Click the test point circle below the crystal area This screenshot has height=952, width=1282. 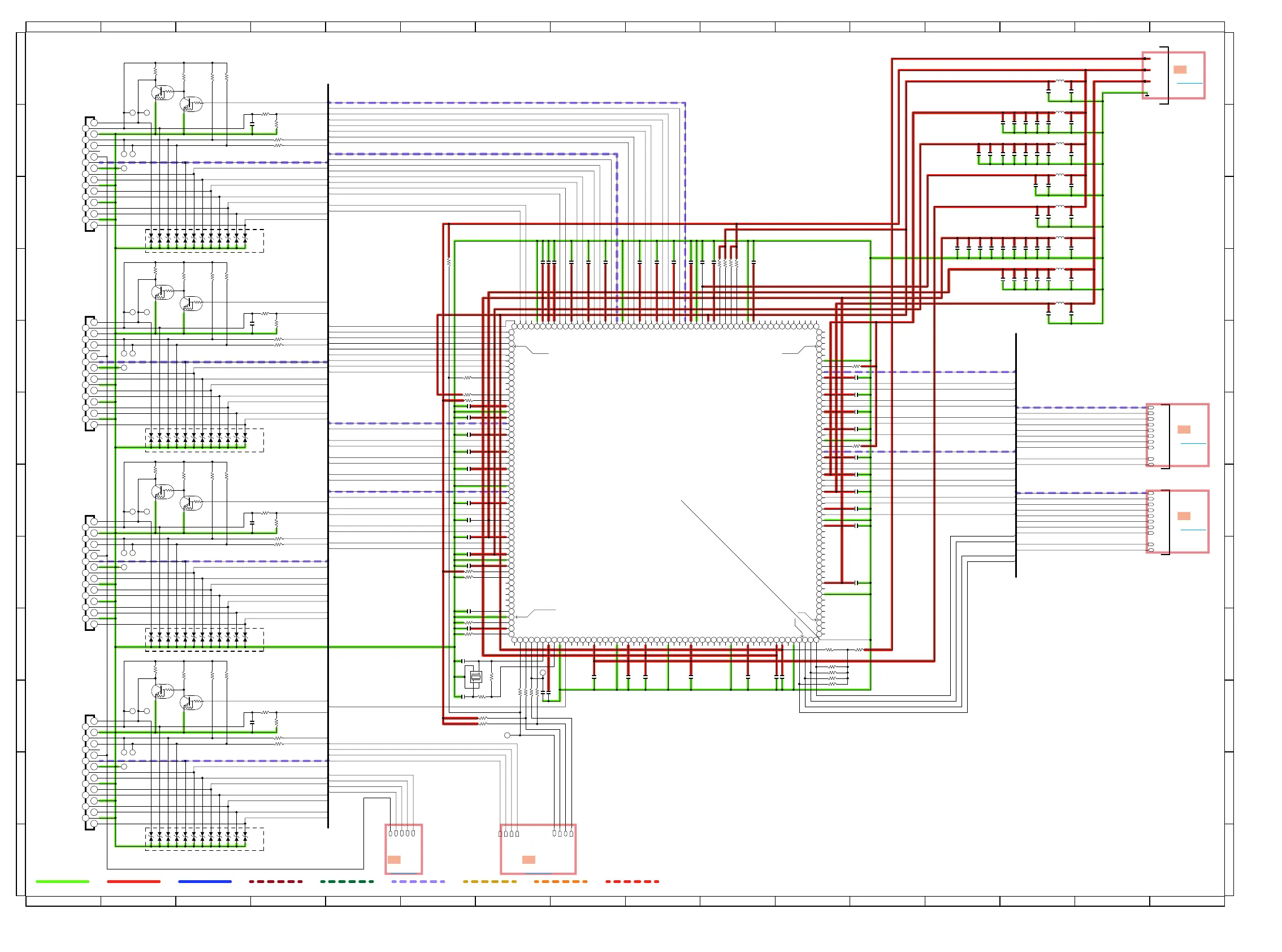(507, 735)
